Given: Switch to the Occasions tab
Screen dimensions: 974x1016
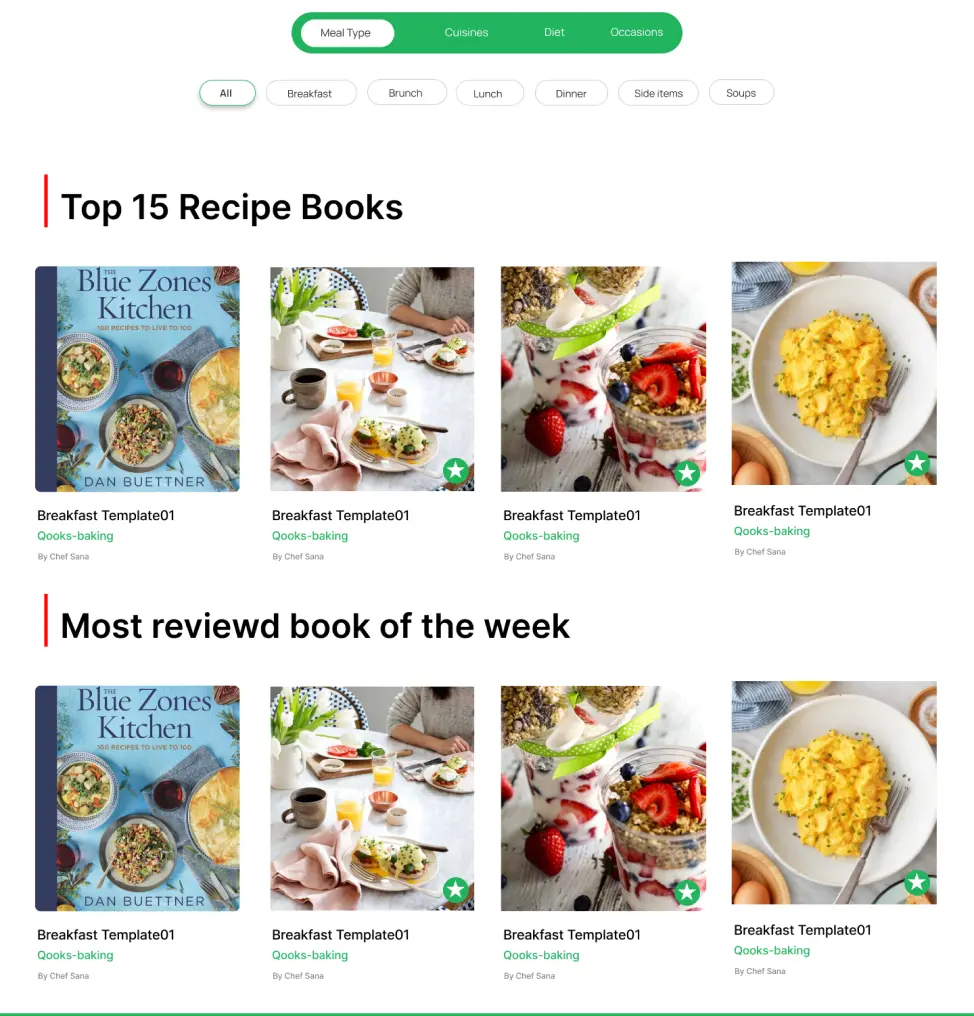Looking at the screenshot, I should click(636, 32).
